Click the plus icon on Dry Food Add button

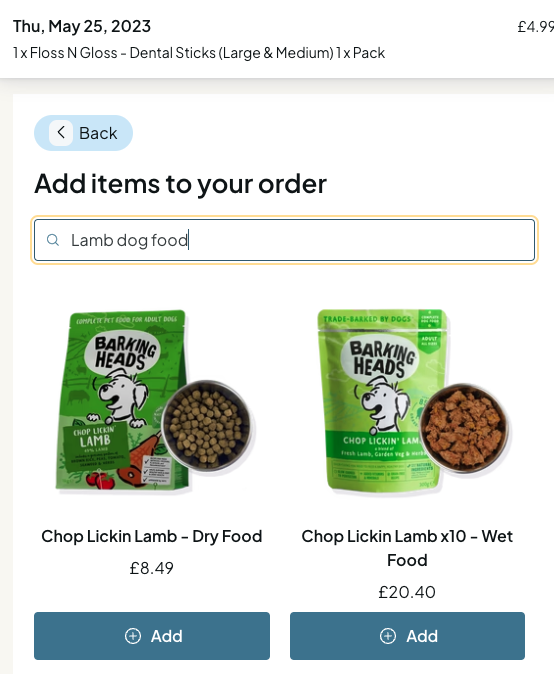click(x=133, y=636)
